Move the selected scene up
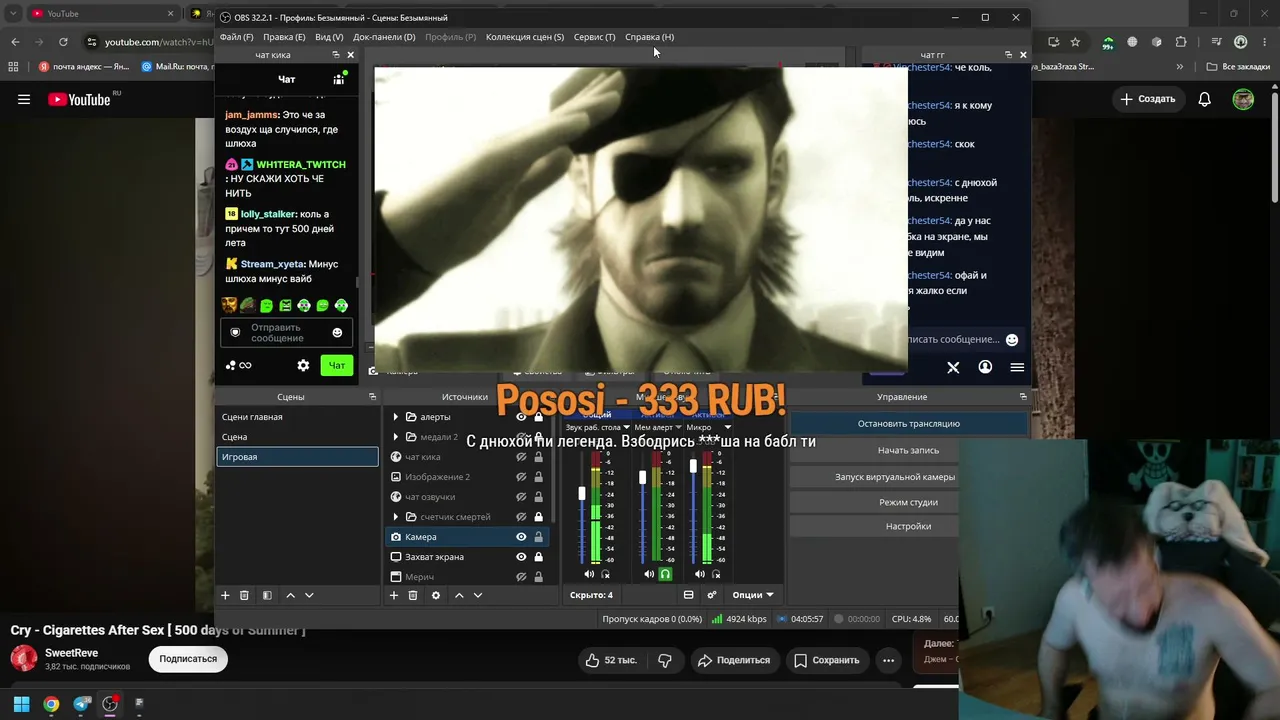 coord(290,595)
